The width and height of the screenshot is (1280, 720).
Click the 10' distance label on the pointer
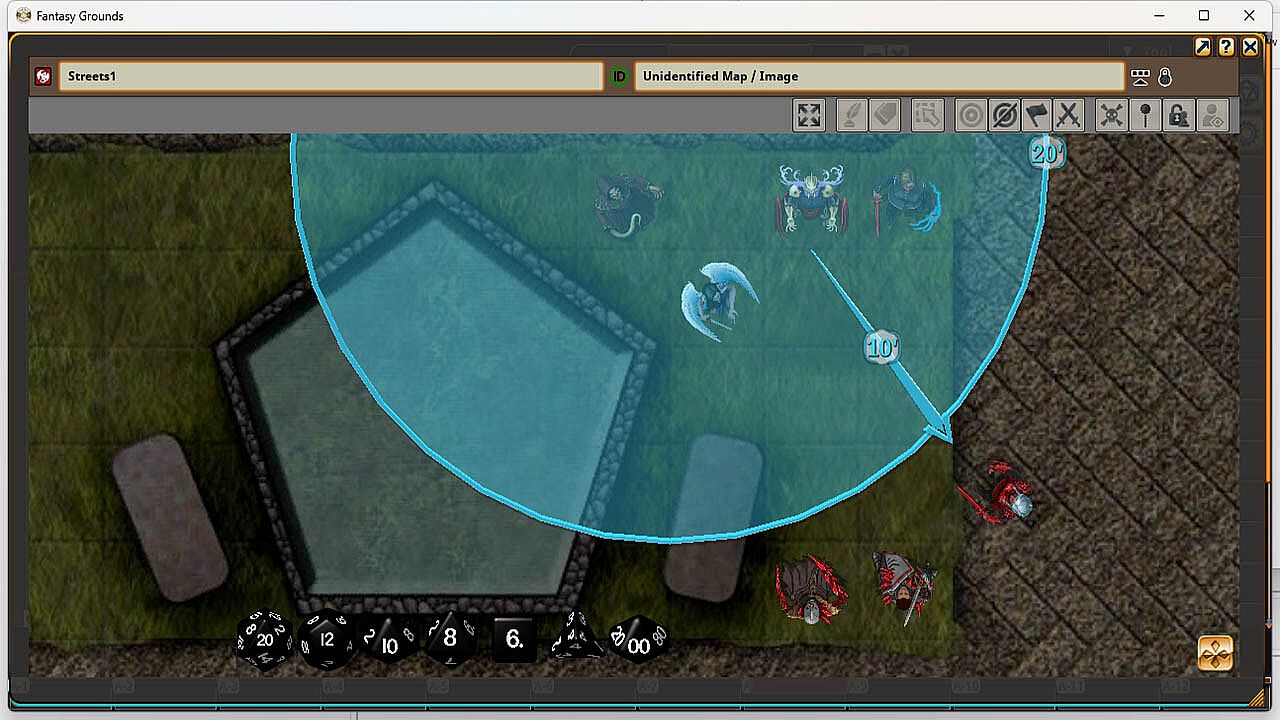(881, 348)
